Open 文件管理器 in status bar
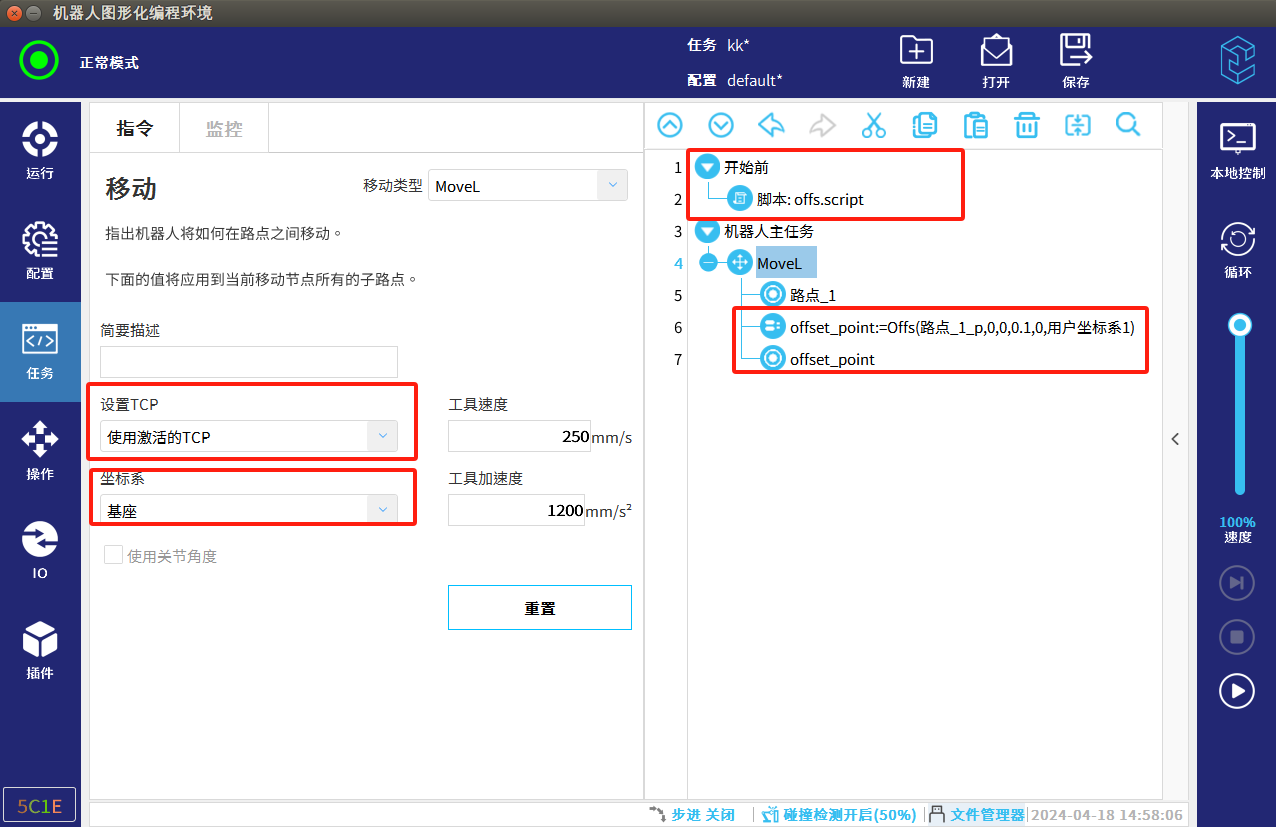The height and width of the screenshot is (827, 1276). pyautogui.click(x=977, y=815)
